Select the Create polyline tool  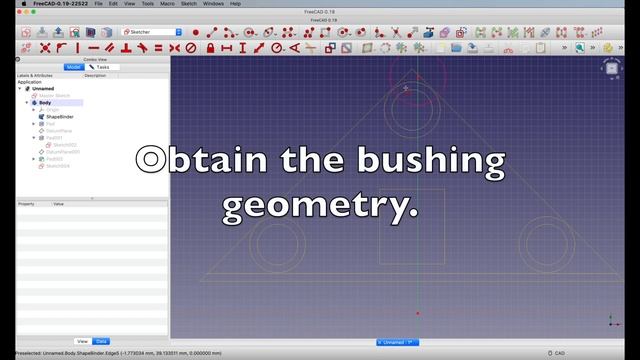309,33
